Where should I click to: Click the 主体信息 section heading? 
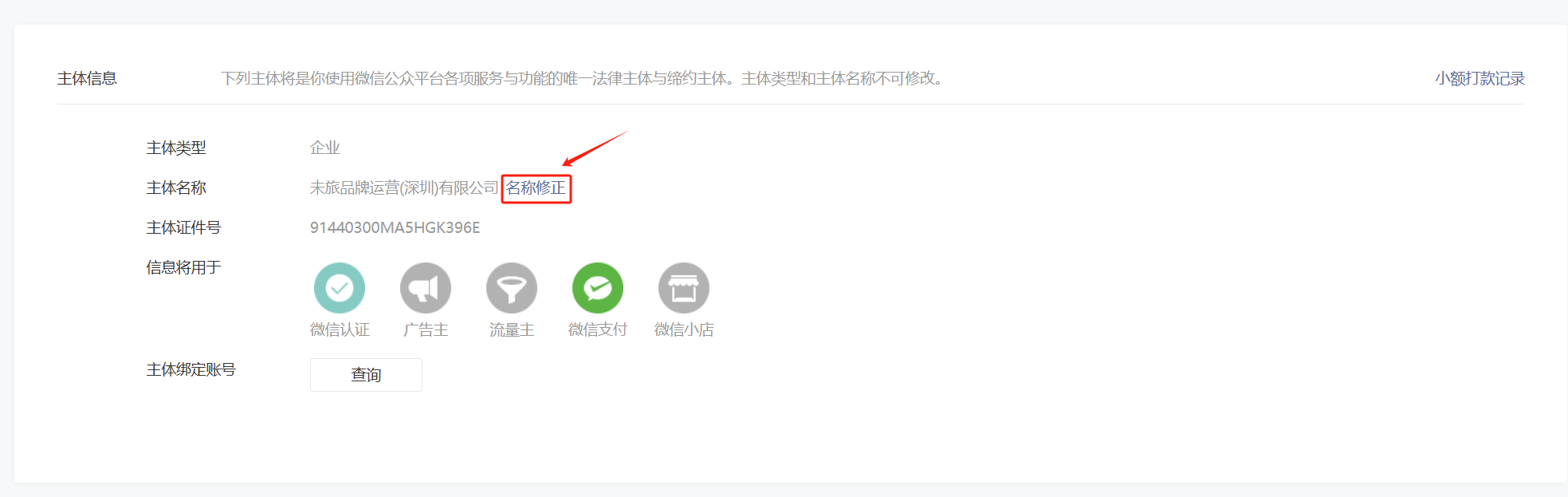pyautogui.click(x=87, y=78)
